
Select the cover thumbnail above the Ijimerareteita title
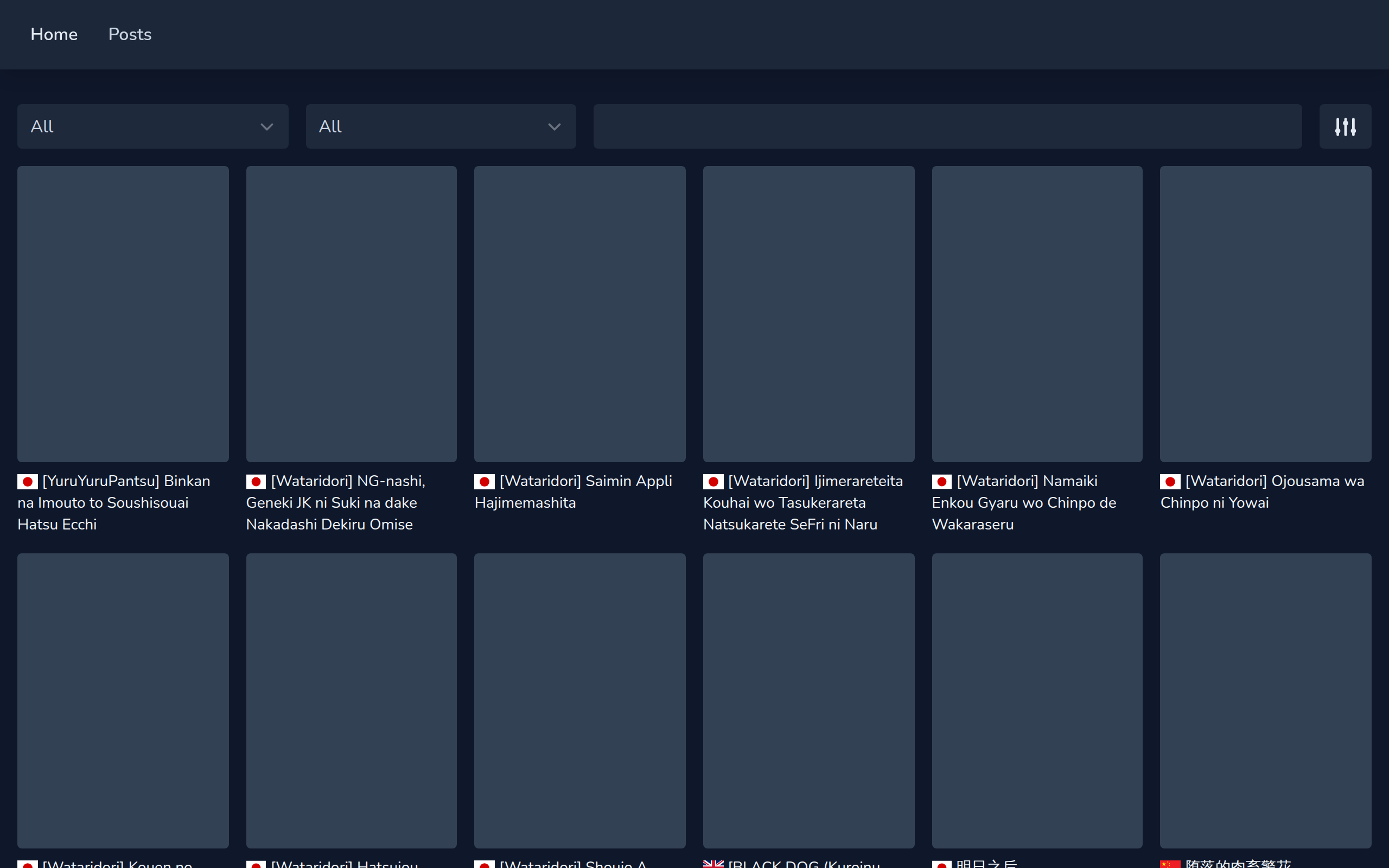[x=808, y=314]
